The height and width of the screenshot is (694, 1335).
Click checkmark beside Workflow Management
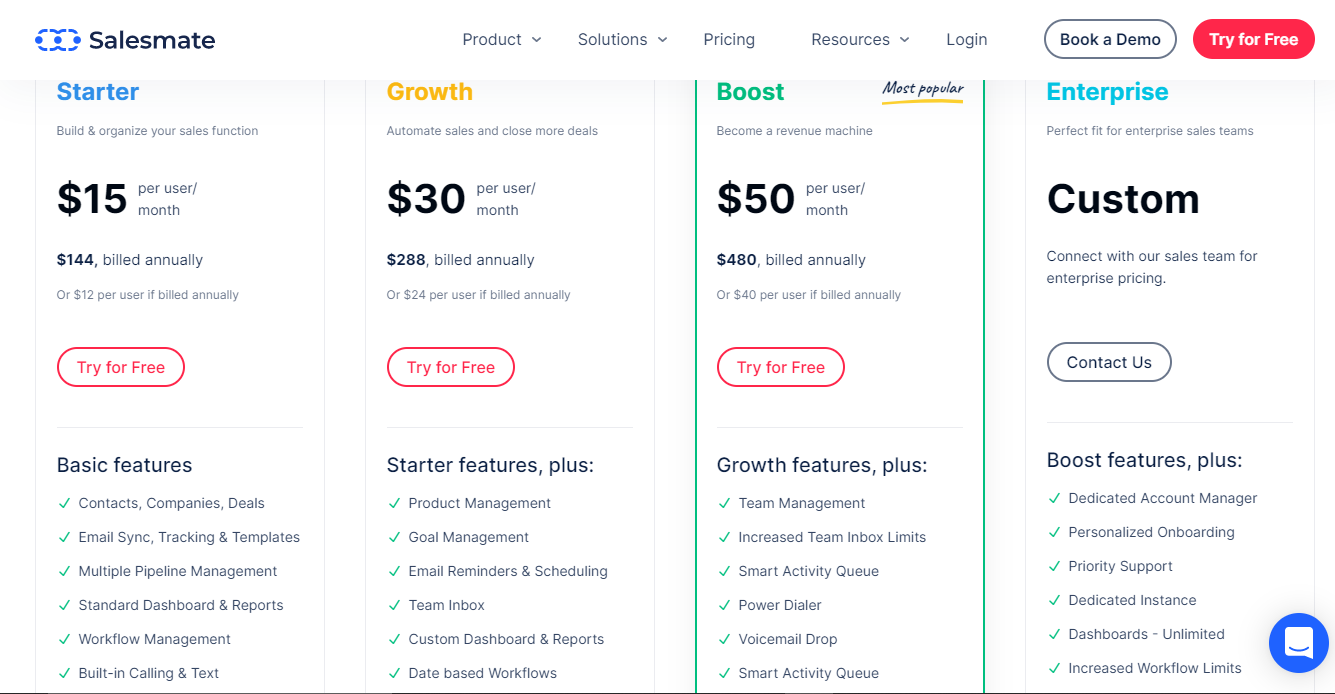[64, 639]
